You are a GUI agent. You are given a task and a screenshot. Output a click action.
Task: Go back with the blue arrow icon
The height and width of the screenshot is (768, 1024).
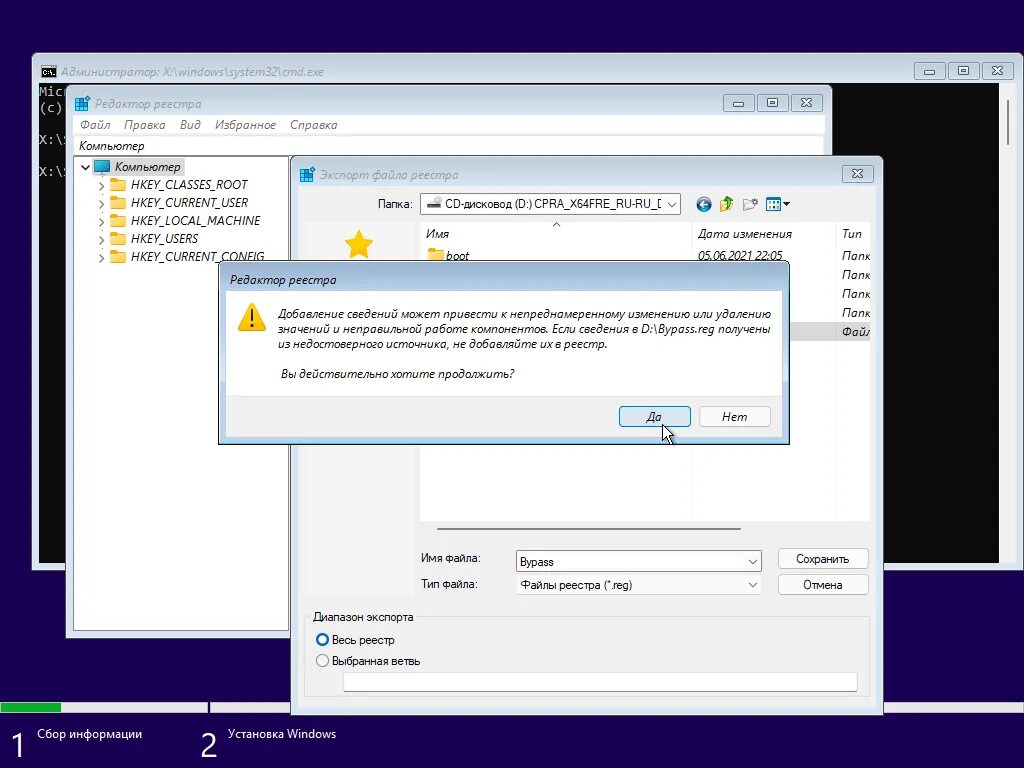point(703,204)
